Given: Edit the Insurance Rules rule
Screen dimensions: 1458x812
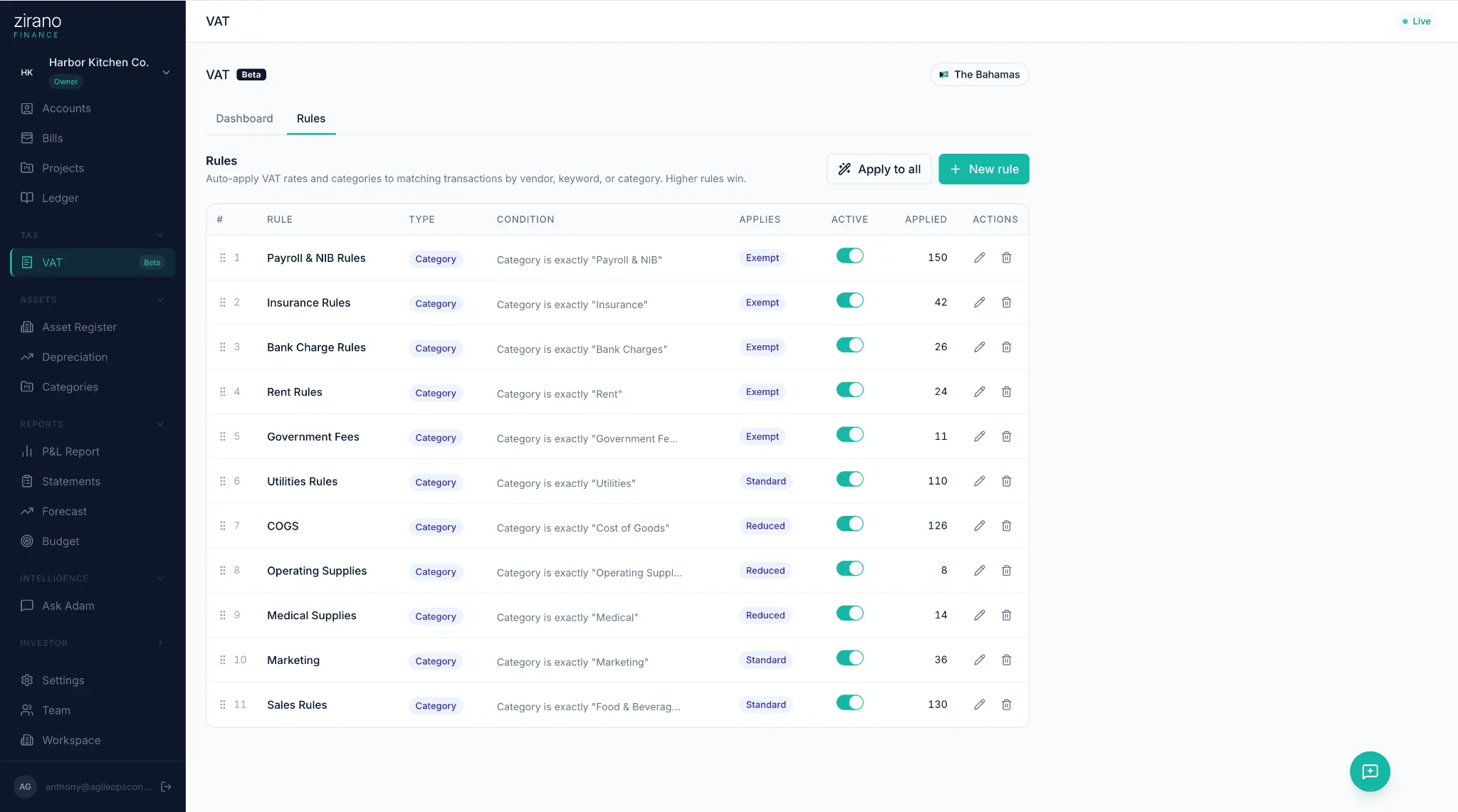Looking at the screenshot, I should (x=980, y=302).
